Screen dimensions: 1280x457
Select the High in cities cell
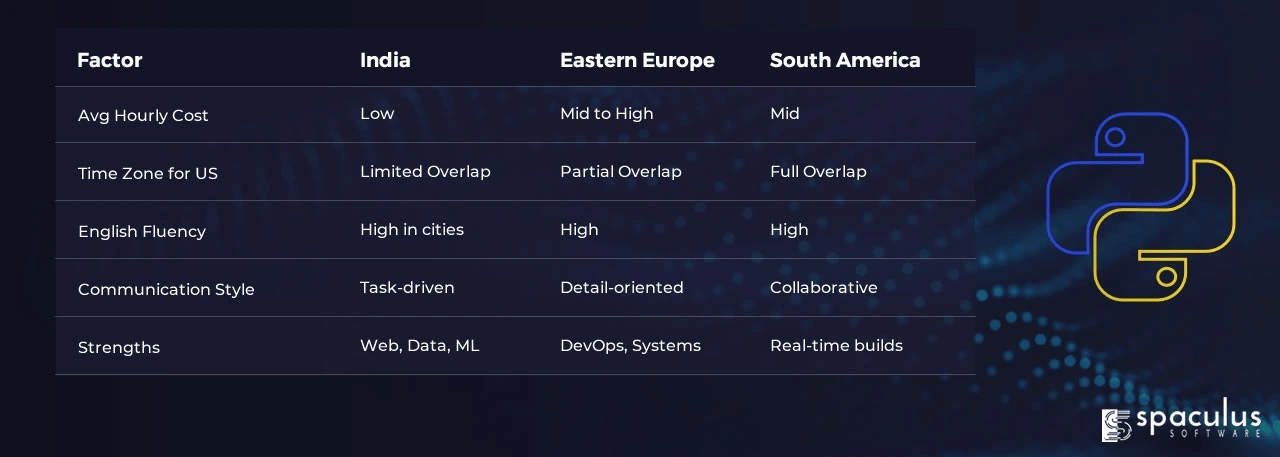click(x=412, y=229)
